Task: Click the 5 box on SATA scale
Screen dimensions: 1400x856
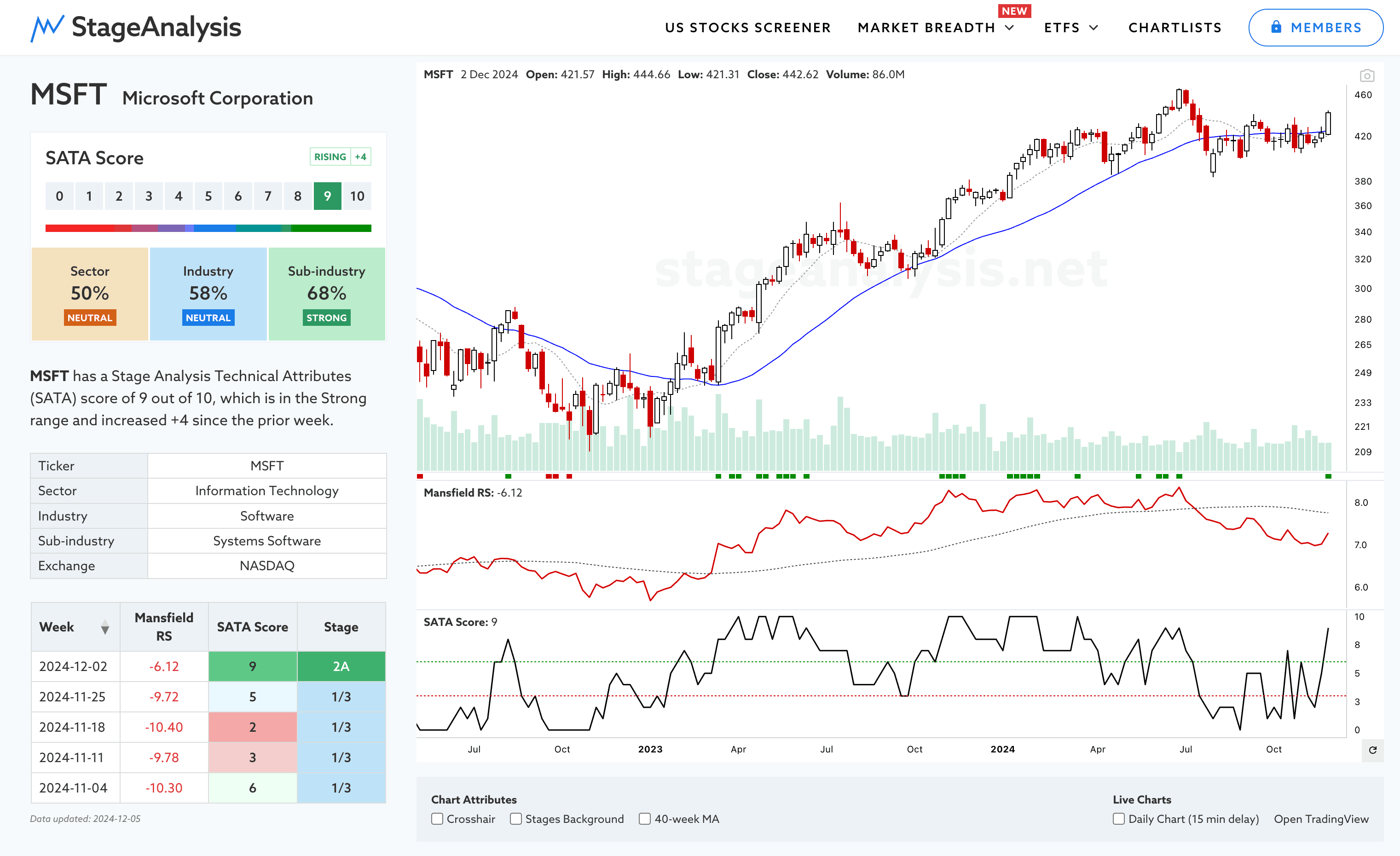Action: [x=208, y=197]
